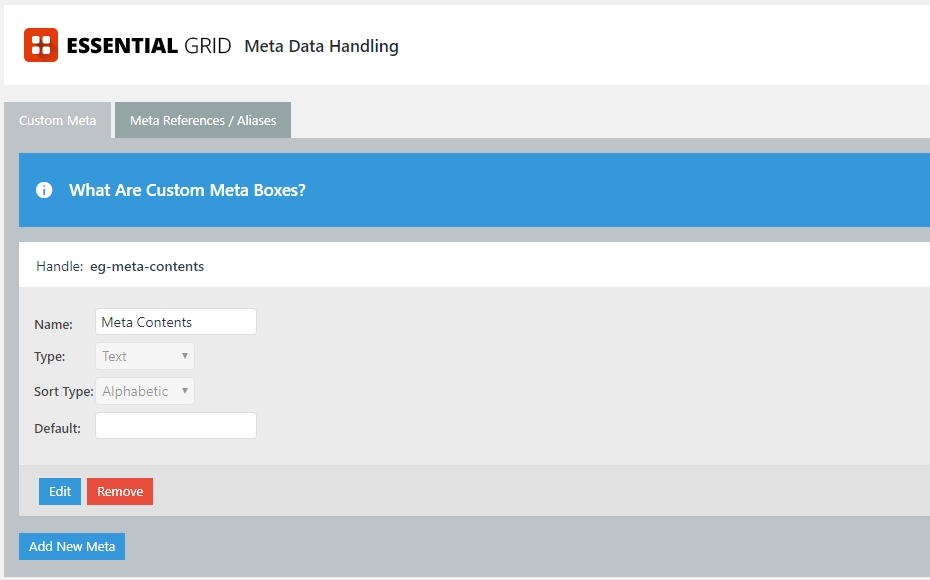Expand the Sort Type dropdown arrow
Image resolution: width=930 pixels, height=580 pixels.
point(184,391)
